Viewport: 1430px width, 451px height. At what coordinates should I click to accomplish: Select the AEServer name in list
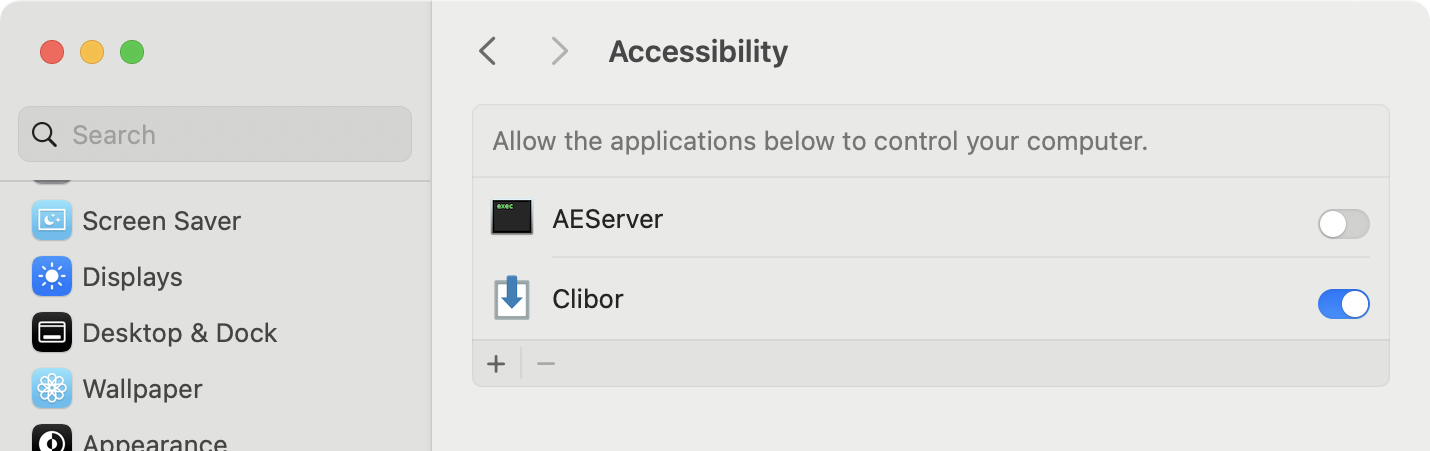607,218
